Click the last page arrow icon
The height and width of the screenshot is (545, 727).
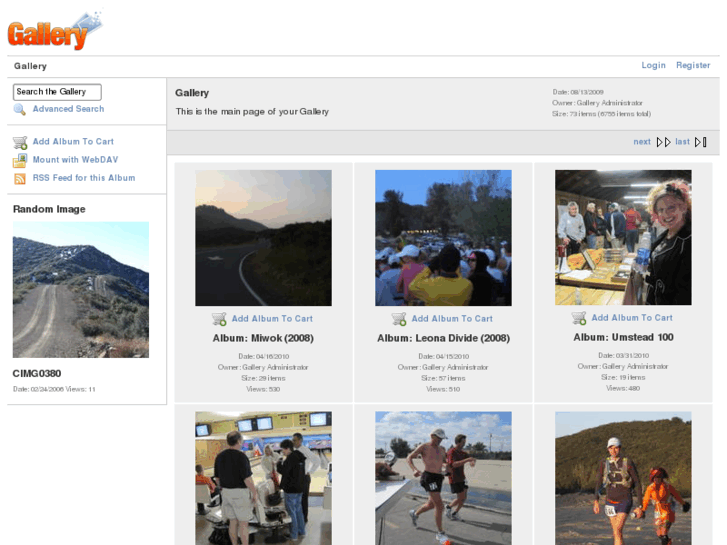coord(701,142)
